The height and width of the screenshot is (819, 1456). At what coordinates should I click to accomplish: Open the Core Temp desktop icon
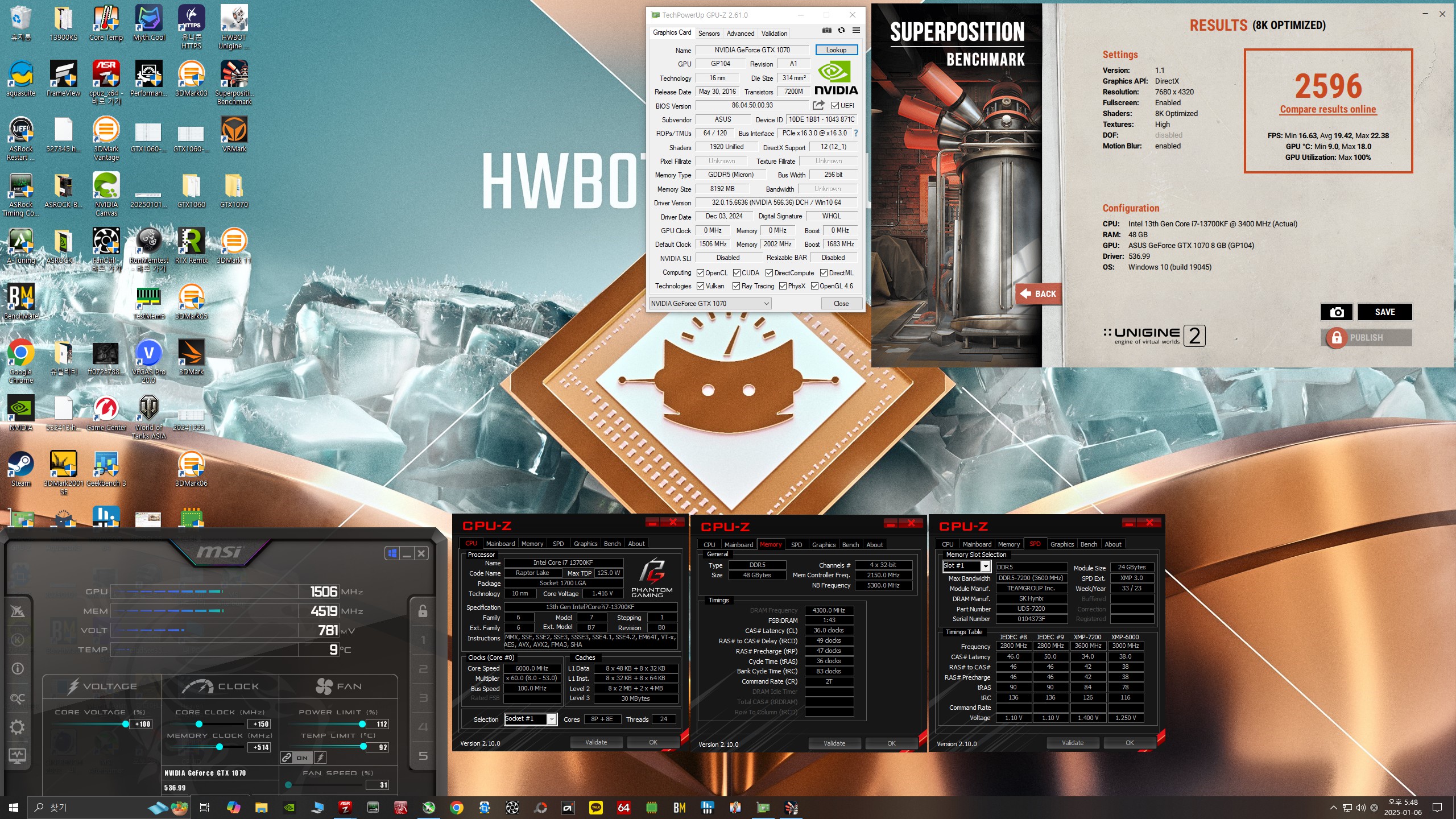tap(106, 23)
